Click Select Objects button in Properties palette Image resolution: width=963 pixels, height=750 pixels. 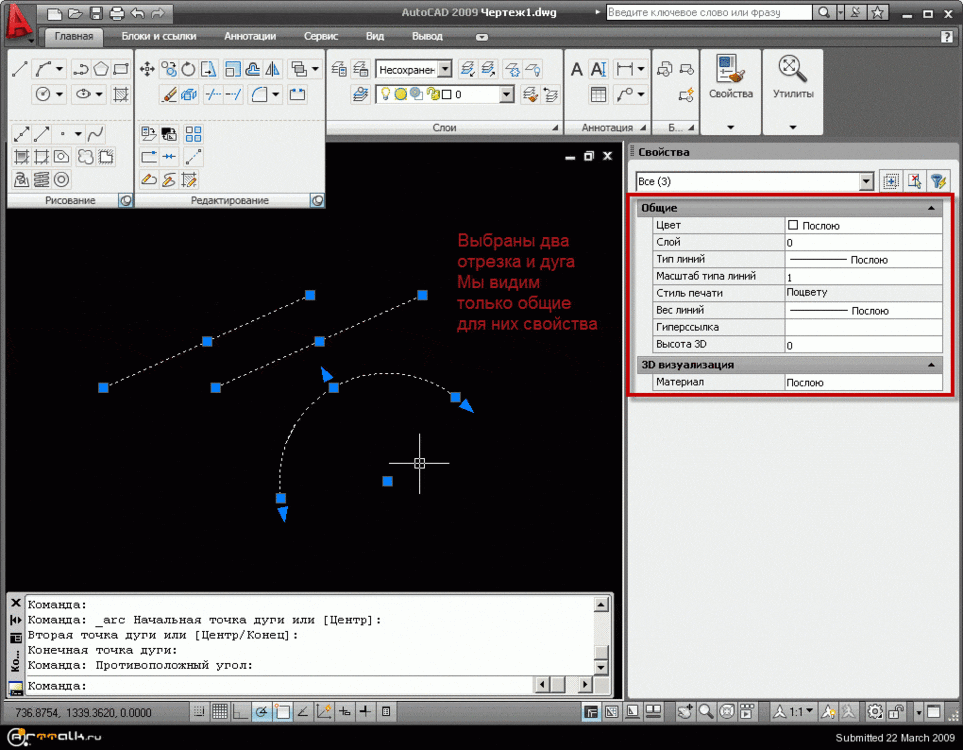click(914, 181)
